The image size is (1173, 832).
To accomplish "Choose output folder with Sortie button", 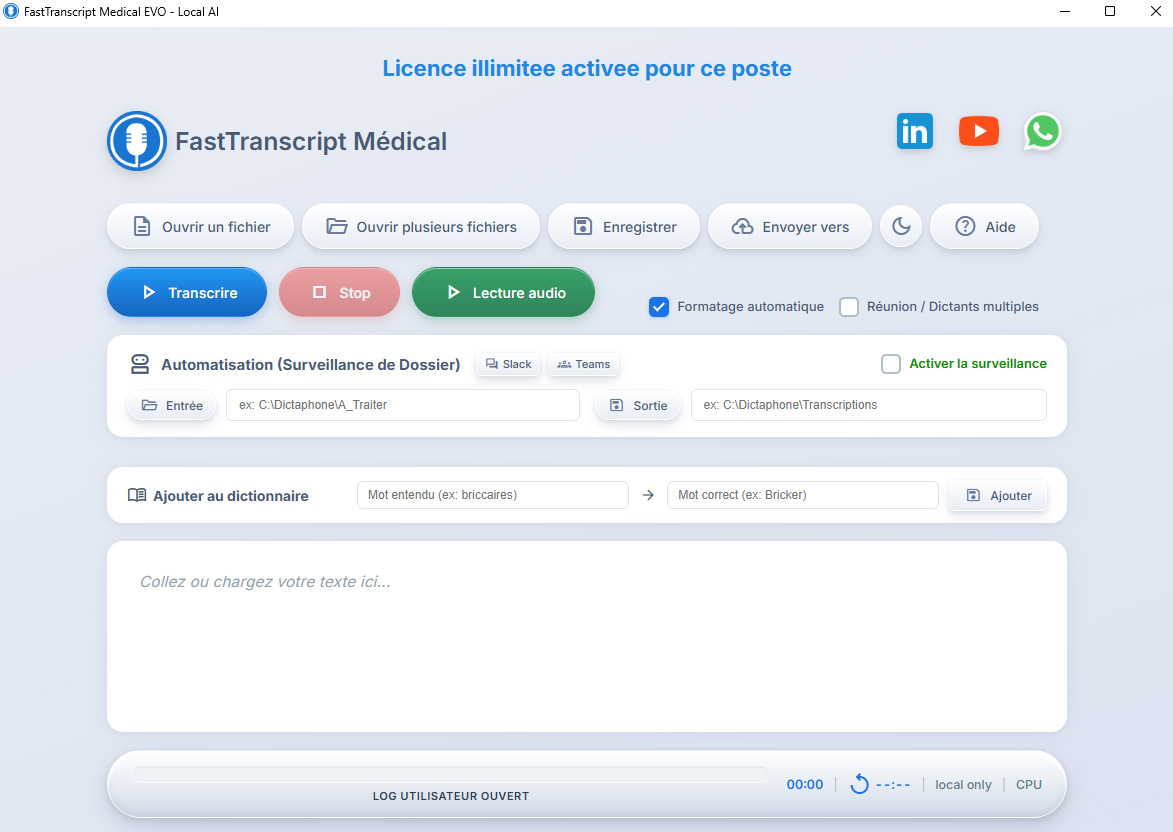I will (638, 406).
